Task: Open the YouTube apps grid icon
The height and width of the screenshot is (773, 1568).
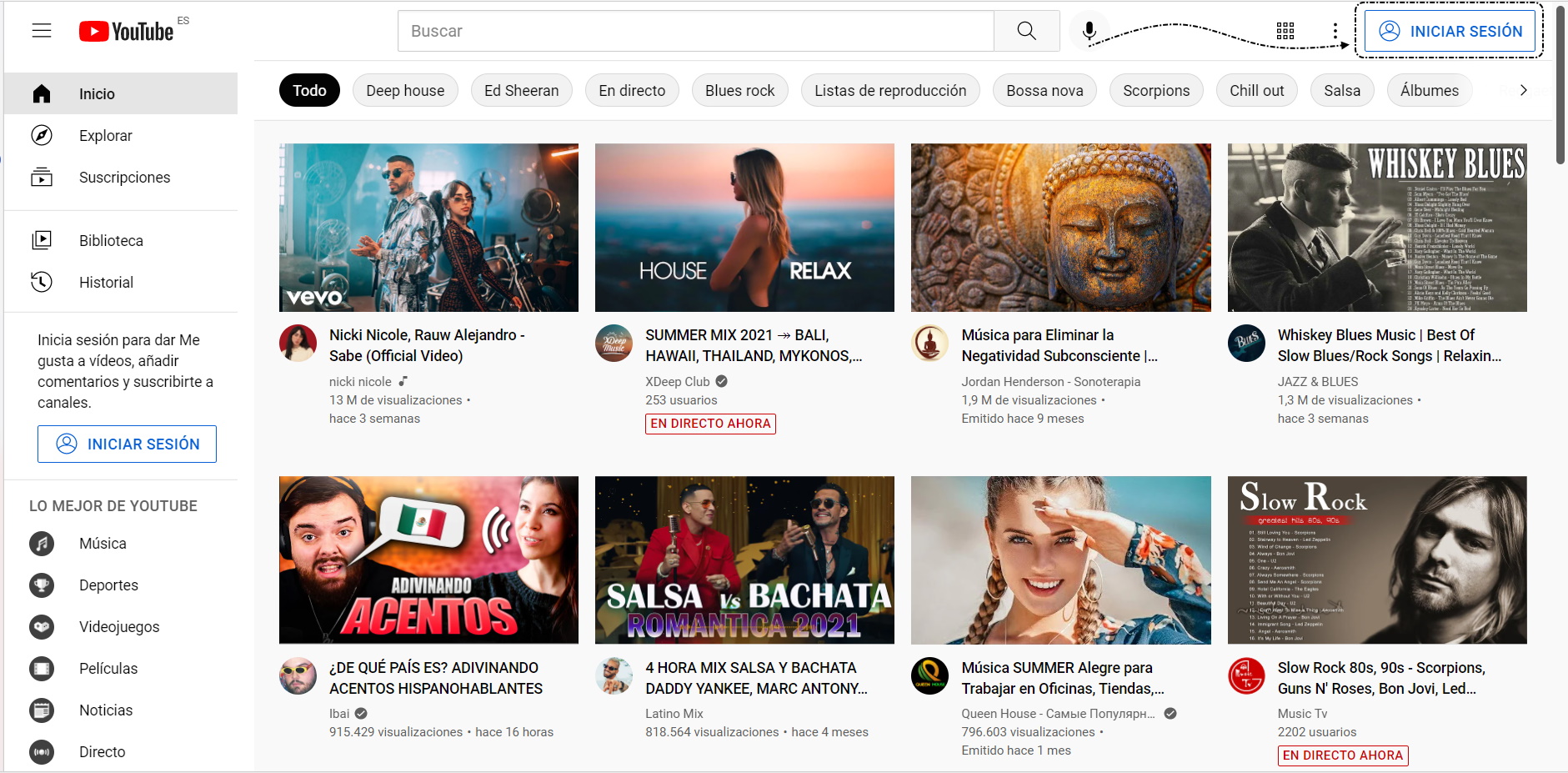Action: click(1285, 31)
